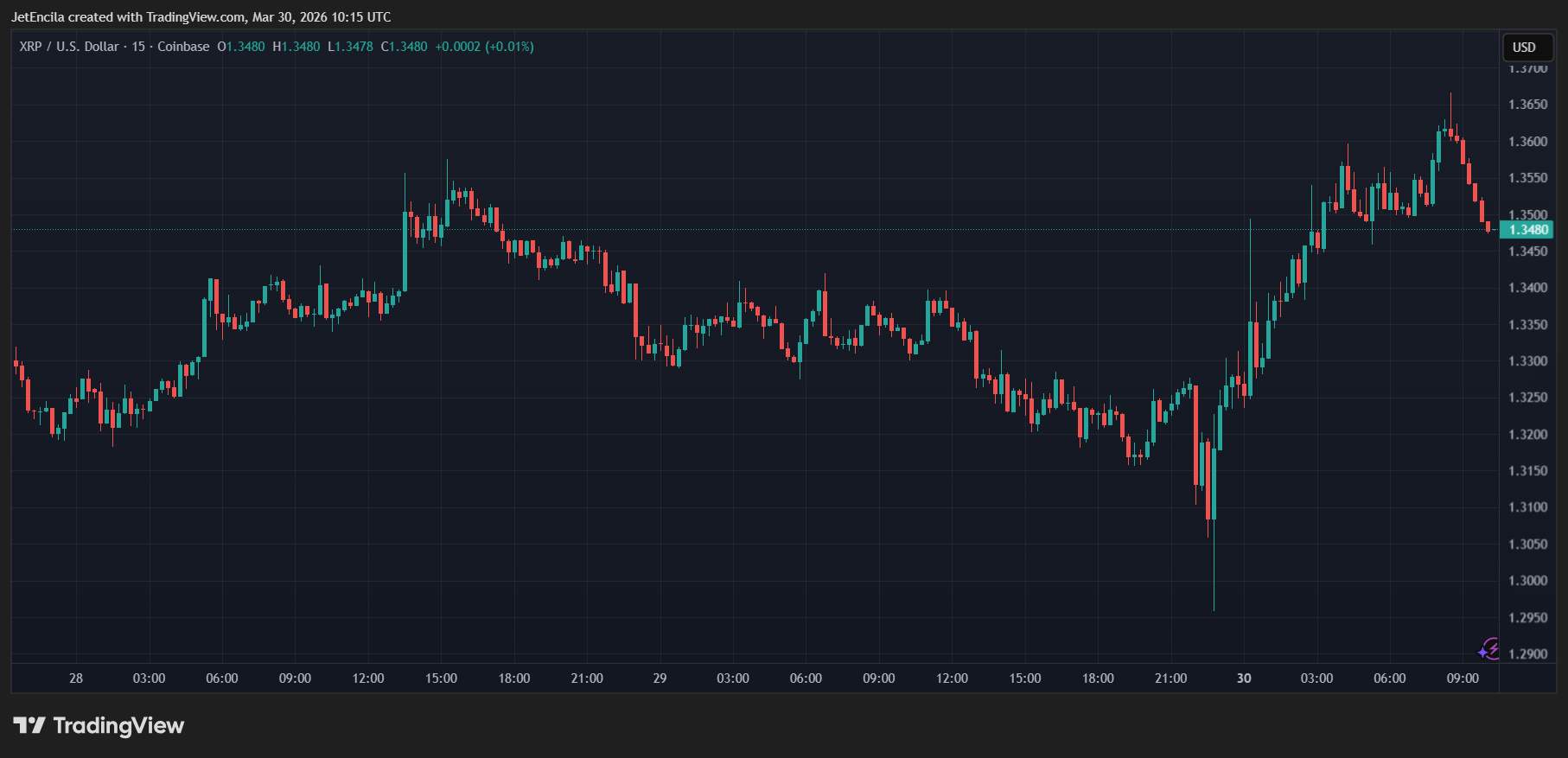Click the 15:00 label left of 18:00 on the 28th
This screenshot has width=1568, height=758.
(x=441, y=678)
